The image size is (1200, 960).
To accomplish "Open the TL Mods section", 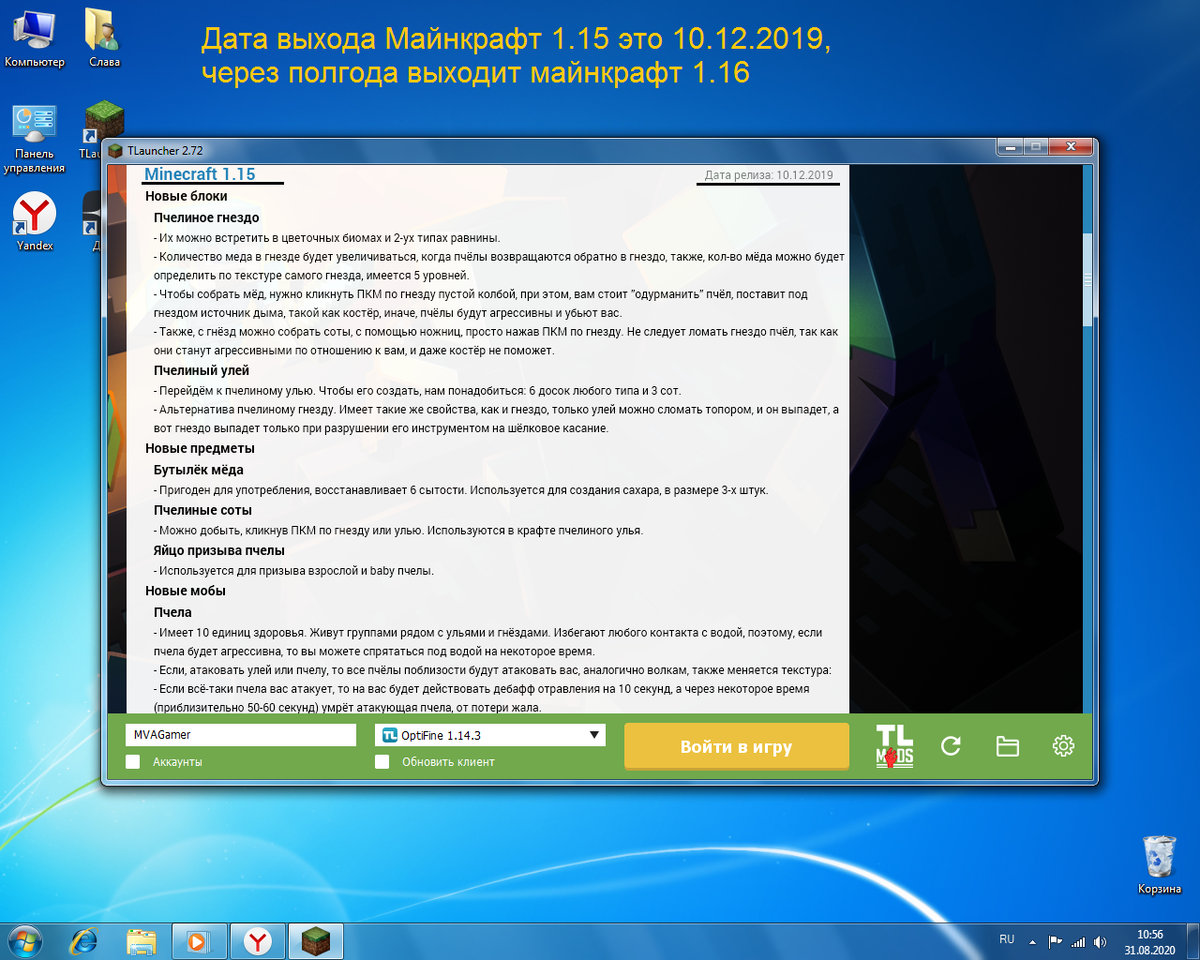I will coord(894,746).
